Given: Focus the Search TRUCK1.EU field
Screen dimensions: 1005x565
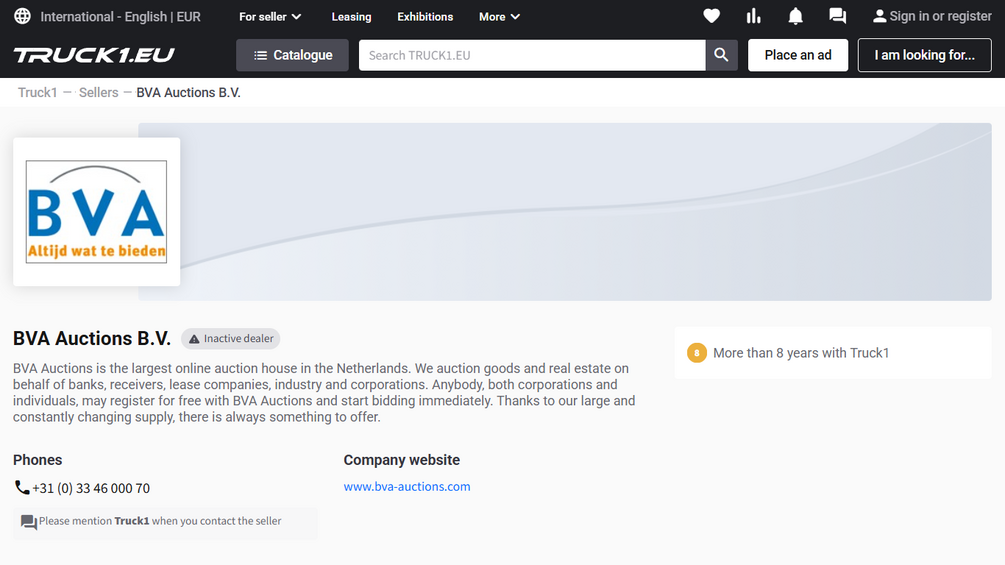Looking at the screenshot, I should coord(532,55).
